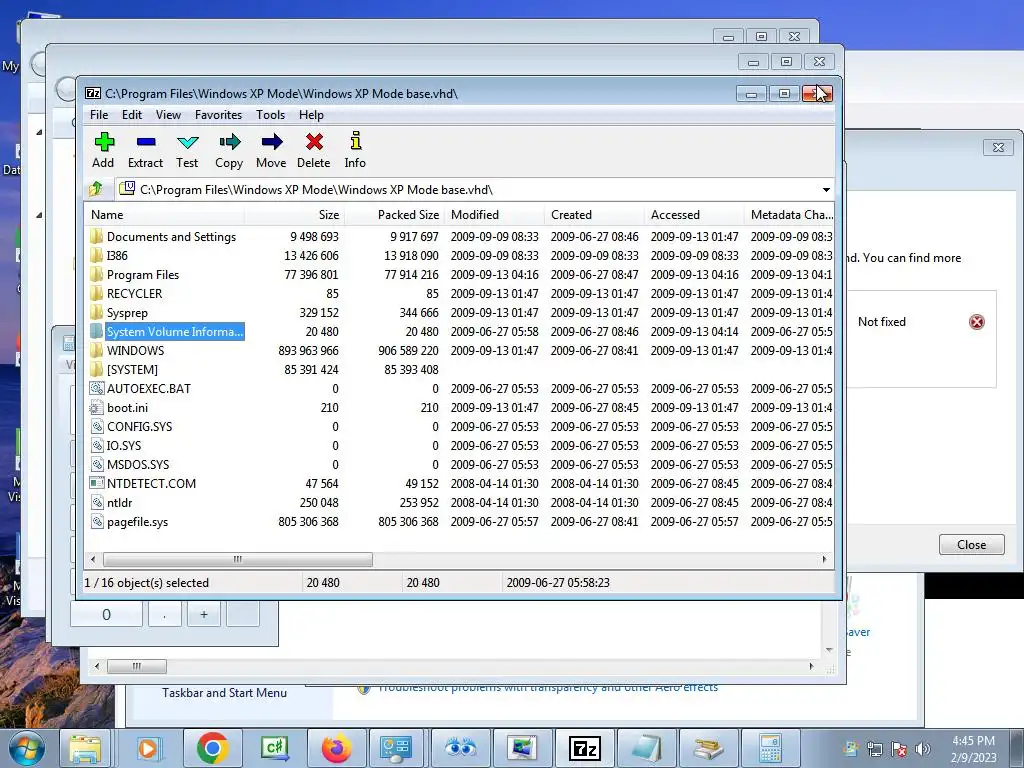Click the taskbar clock showing 4:45 PM
Screen dimensions: 1024x768
[x=973, y=741]
